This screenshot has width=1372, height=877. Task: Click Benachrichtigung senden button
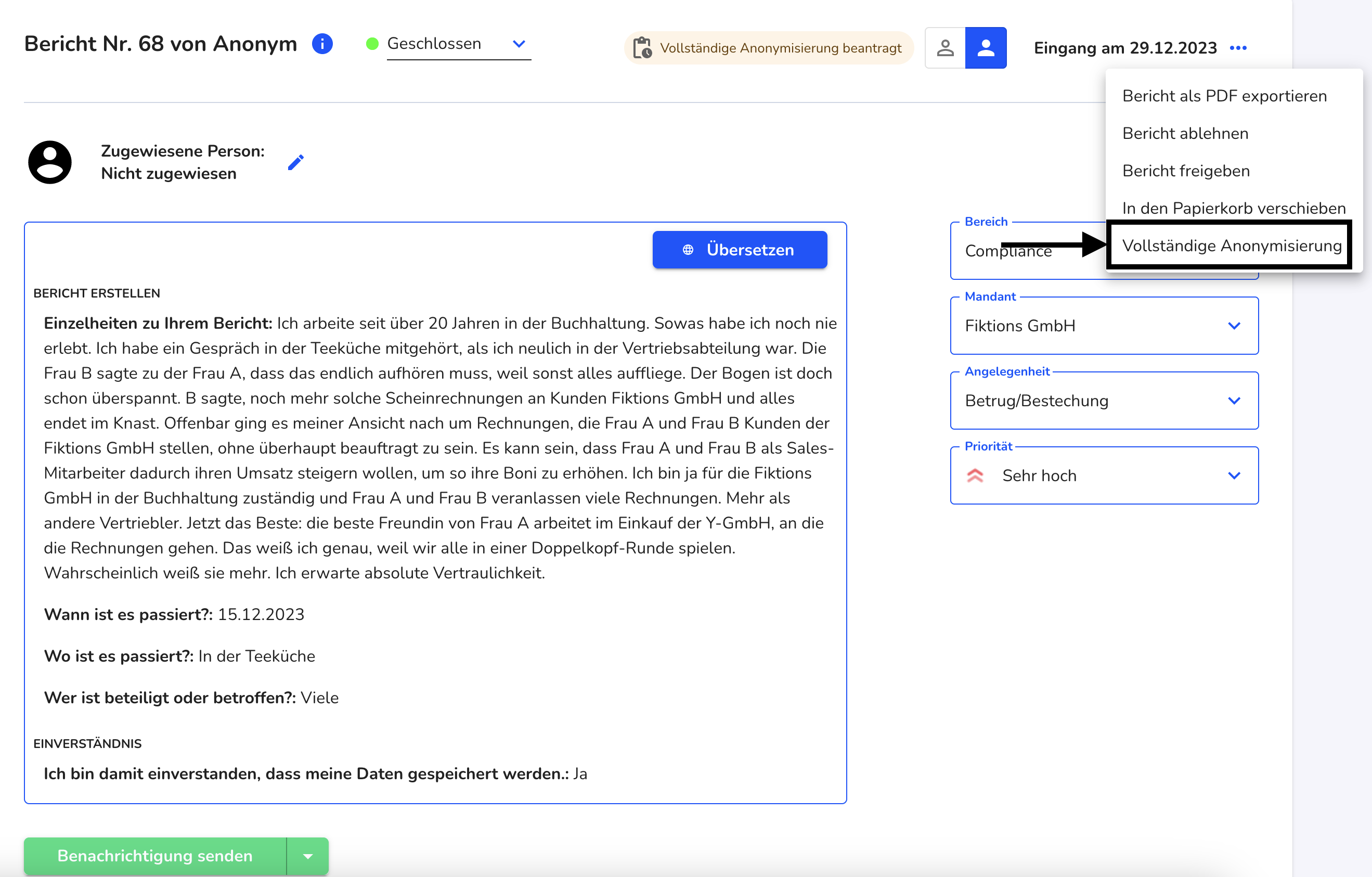click(x=155, y=856)
